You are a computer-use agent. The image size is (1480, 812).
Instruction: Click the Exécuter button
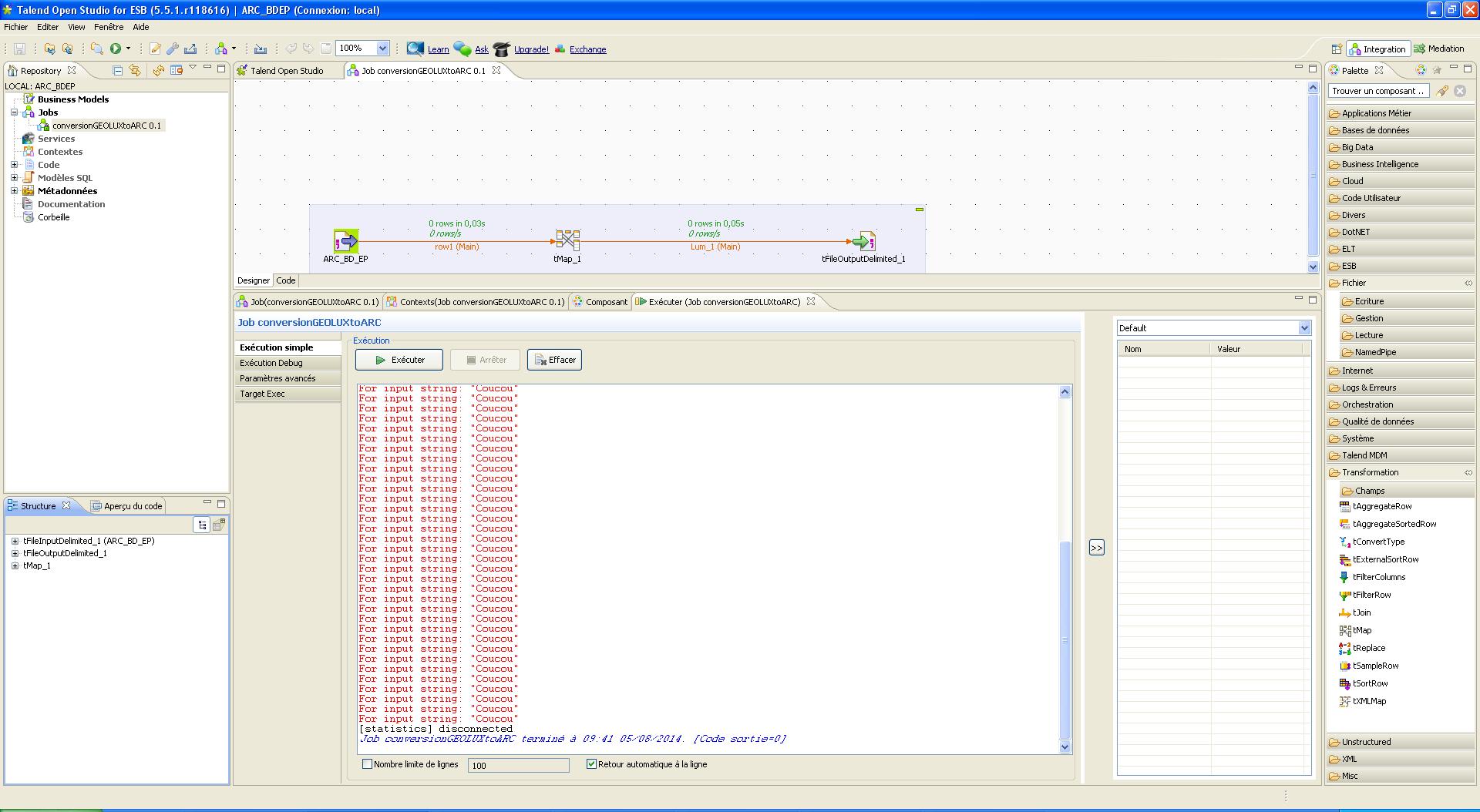coord(399,360)
